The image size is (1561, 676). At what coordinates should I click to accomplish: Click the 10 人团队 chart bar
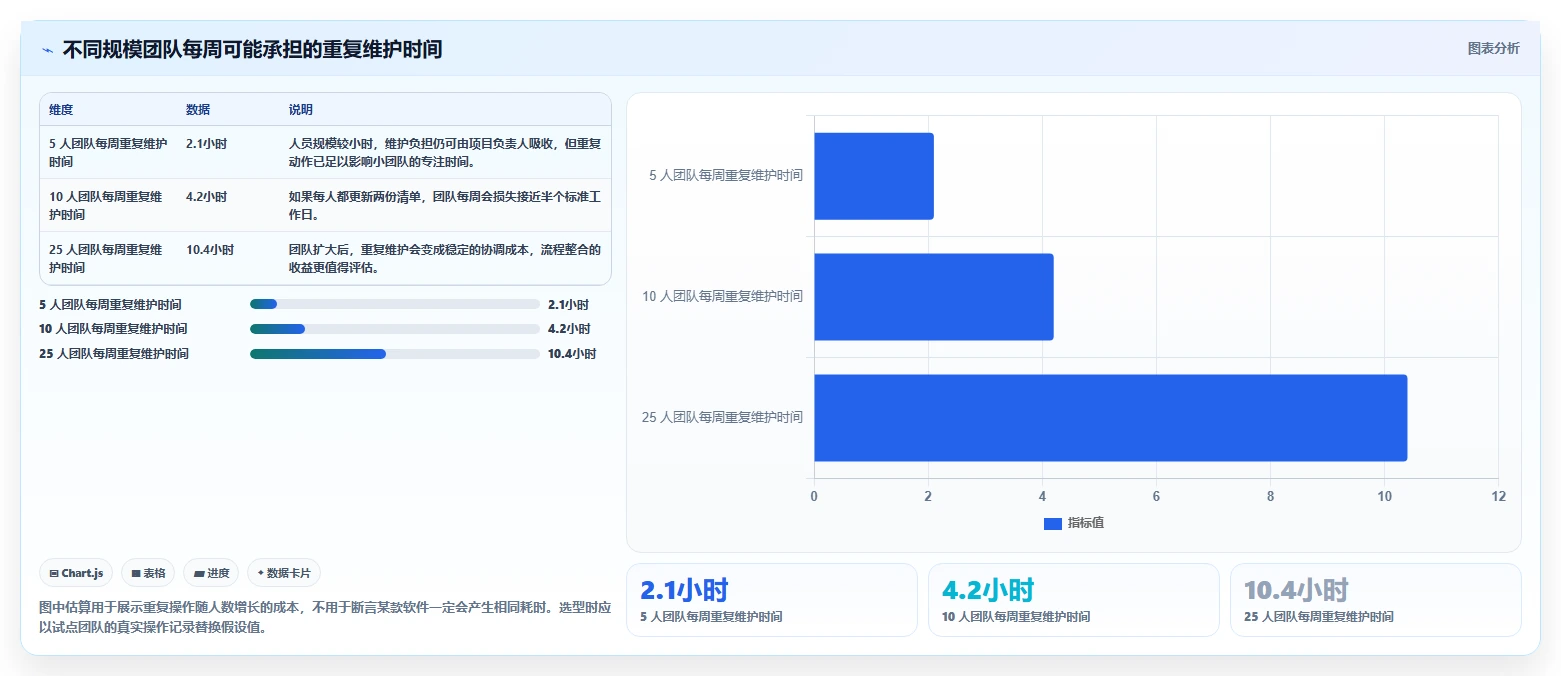click(934, 297)
